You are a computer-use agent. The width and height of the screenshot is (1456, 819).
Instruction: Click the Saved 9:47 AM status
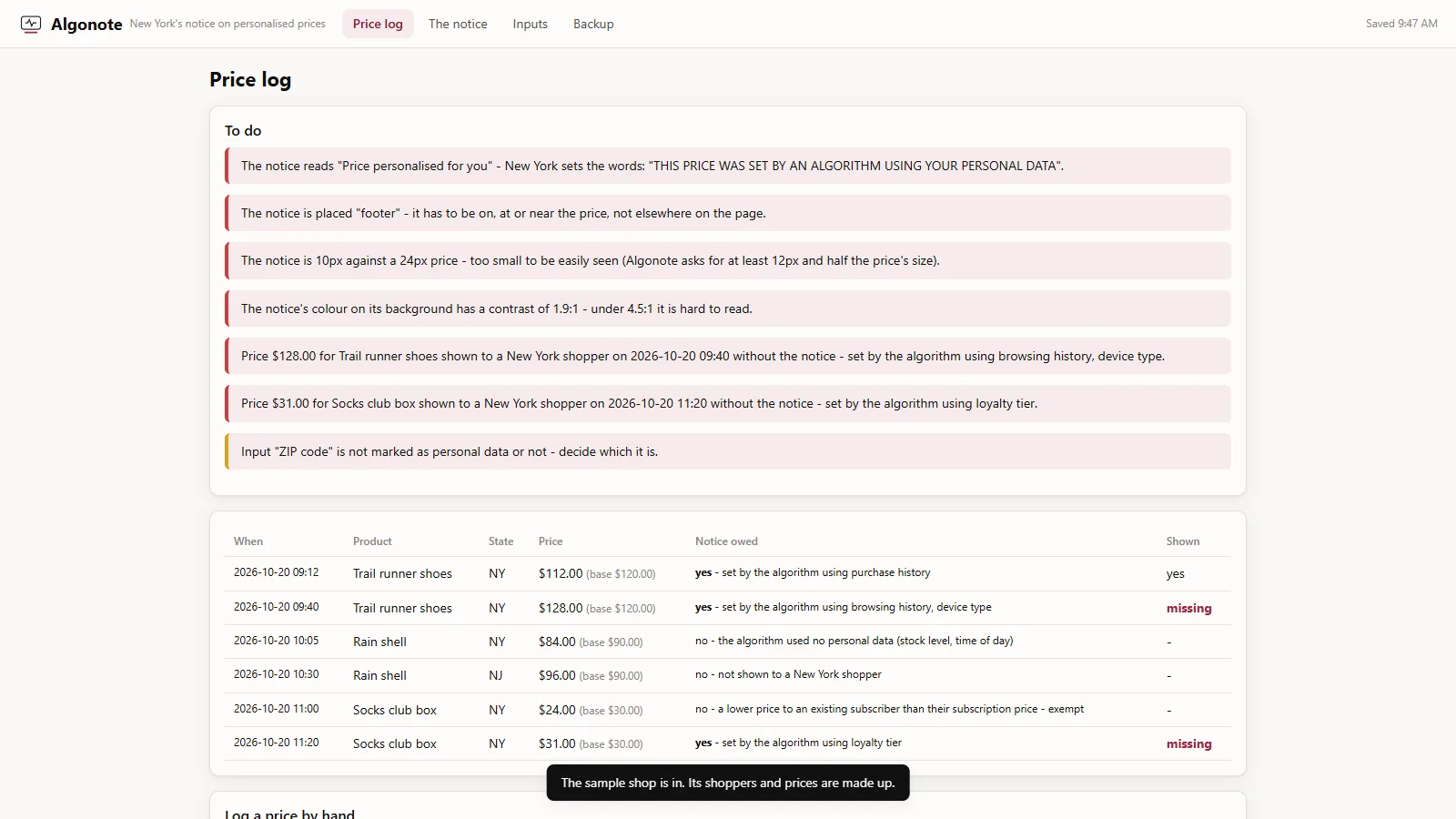point(1401,24)
